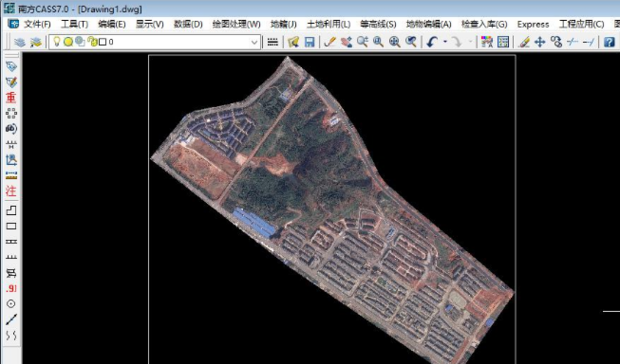Open the 文件(F) menu

click(37, 25)
